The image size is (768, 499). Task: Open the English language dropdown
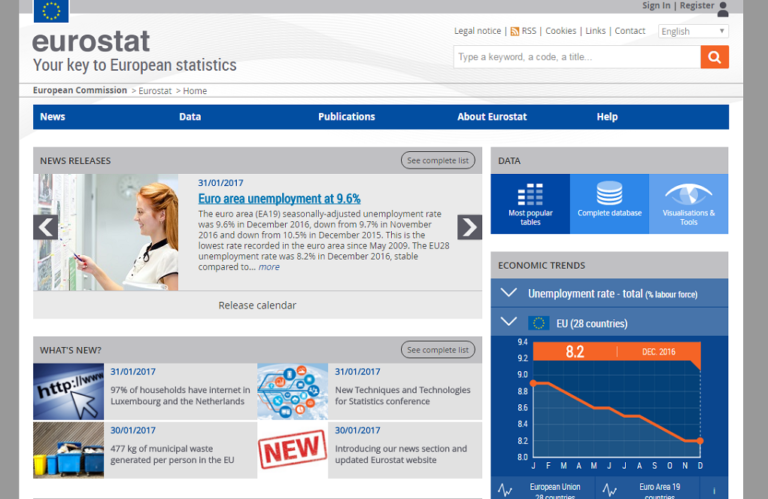(x=693, y=31)
